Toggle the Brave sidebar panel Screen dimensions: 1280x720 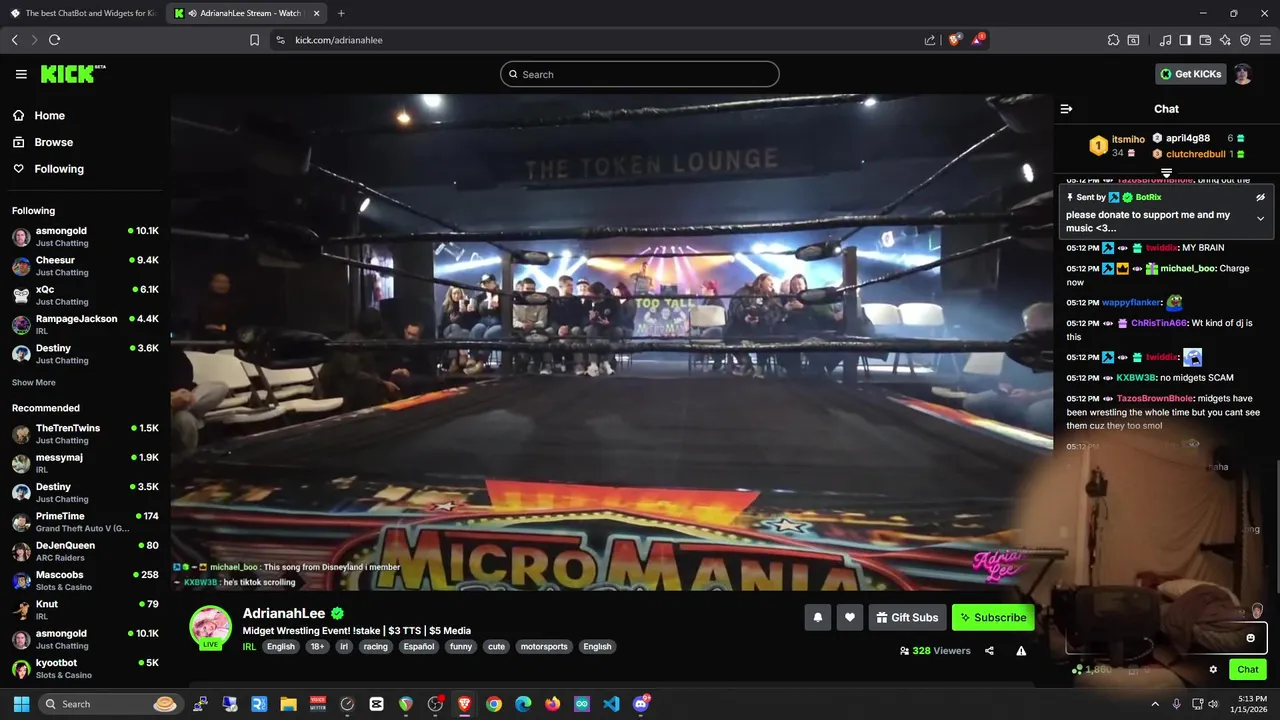1185,40
